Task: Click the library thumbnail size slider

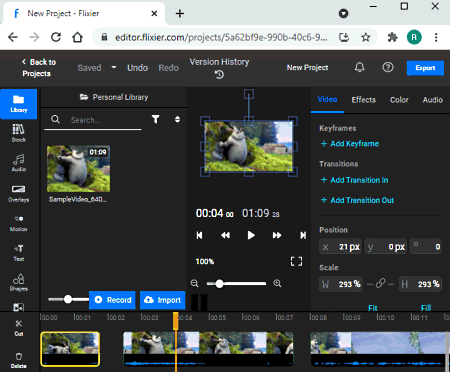Action: click(68, 299)
